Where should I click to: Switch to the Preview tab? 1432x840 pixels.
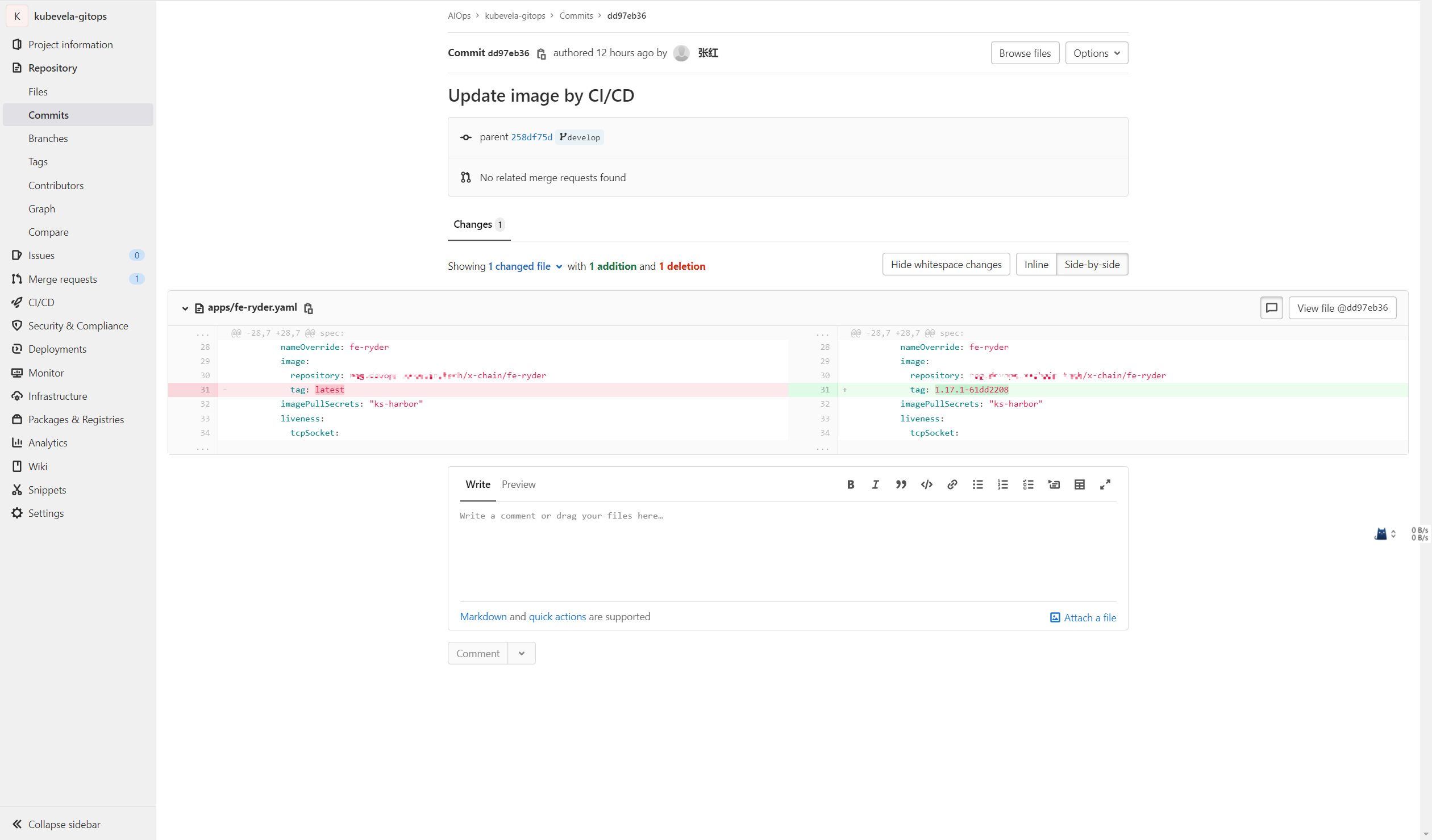(x=518, y=484)
